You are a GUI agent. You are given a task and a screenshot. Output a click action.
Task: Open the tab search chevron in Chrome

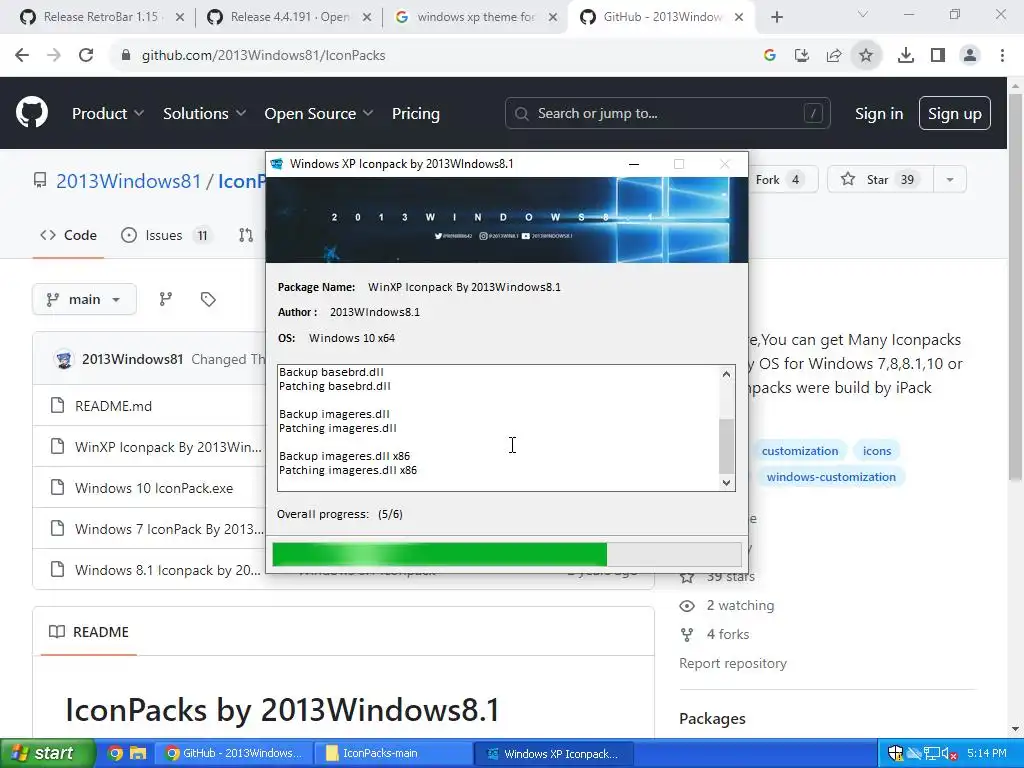pos(863,14)
